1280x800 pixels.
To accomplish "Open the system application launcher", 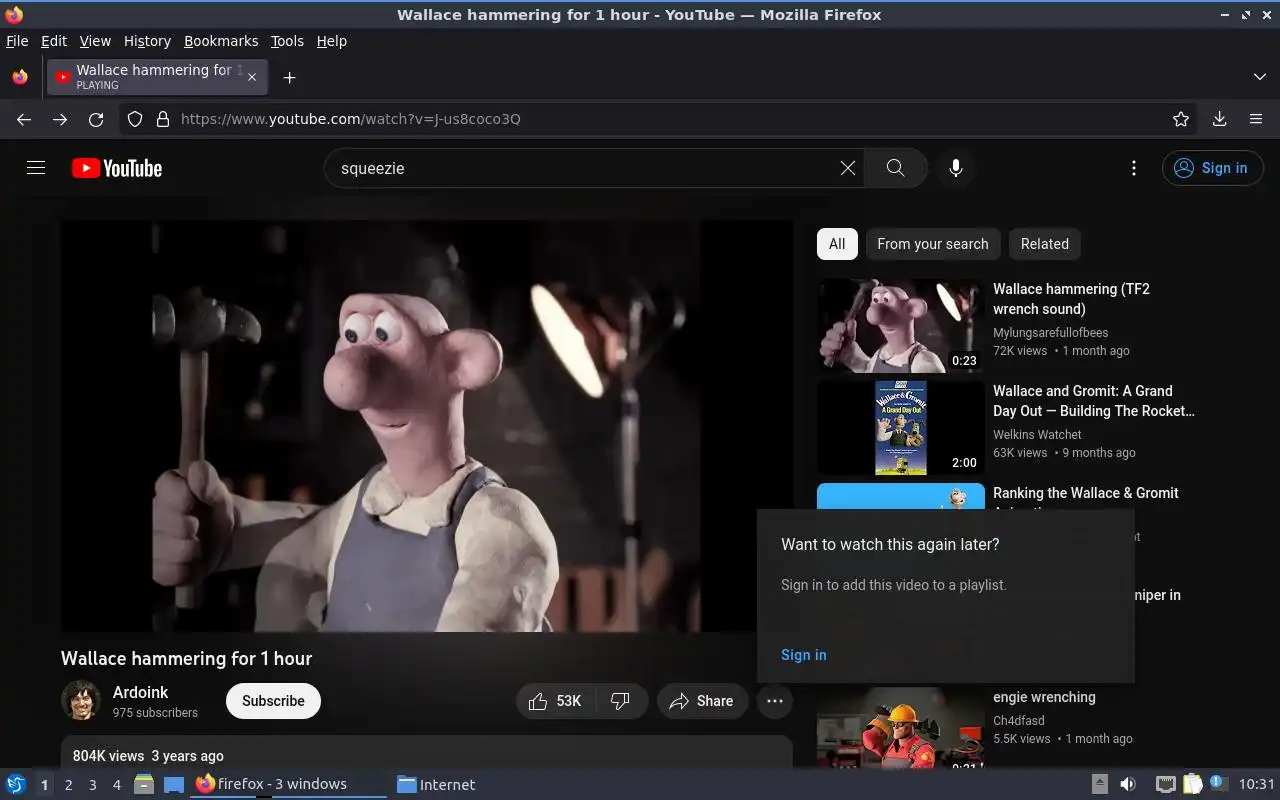I will click(15, 784).
